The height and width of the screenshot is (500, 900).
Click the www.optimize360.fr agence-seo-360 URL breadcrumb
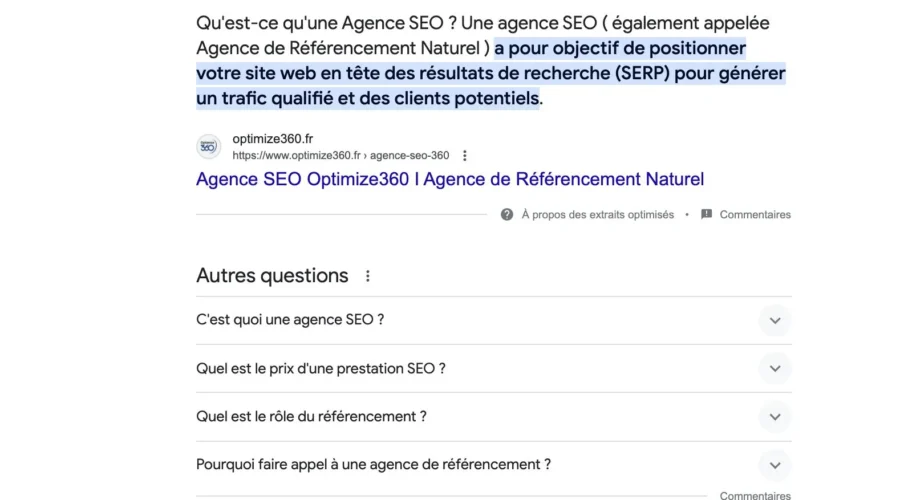pyautogui.click(x=340, y=156)
